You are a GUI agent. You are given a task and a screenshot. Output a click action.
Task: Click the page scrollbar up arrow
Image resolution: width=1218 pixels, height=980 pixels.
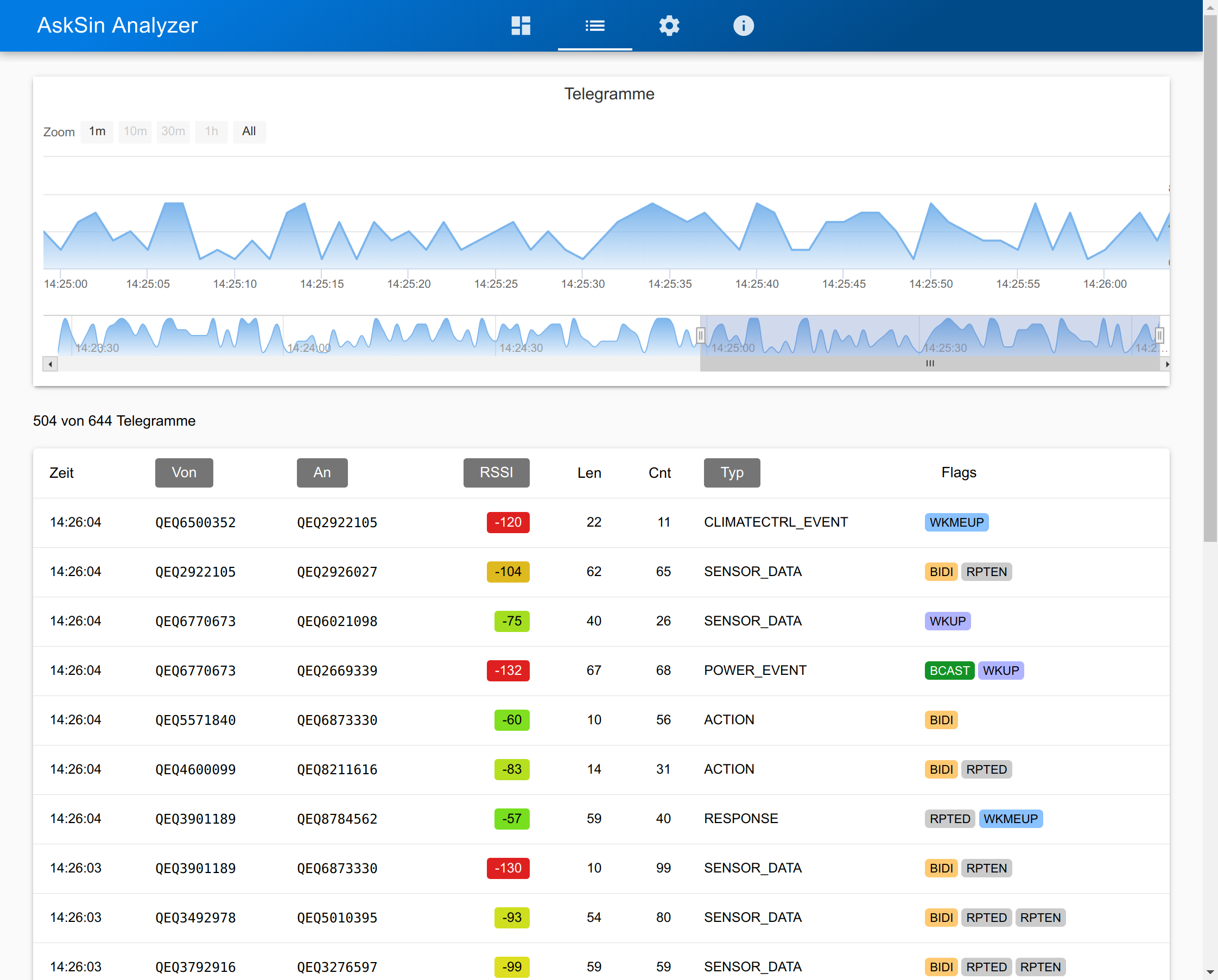point(1210,8)
